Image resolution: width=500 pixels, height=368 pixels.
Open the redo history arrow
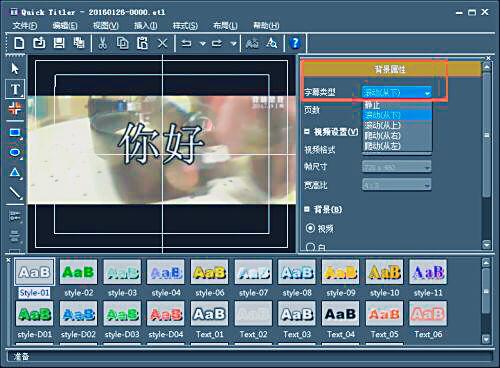pyautogui.click(x=233, y=44)
